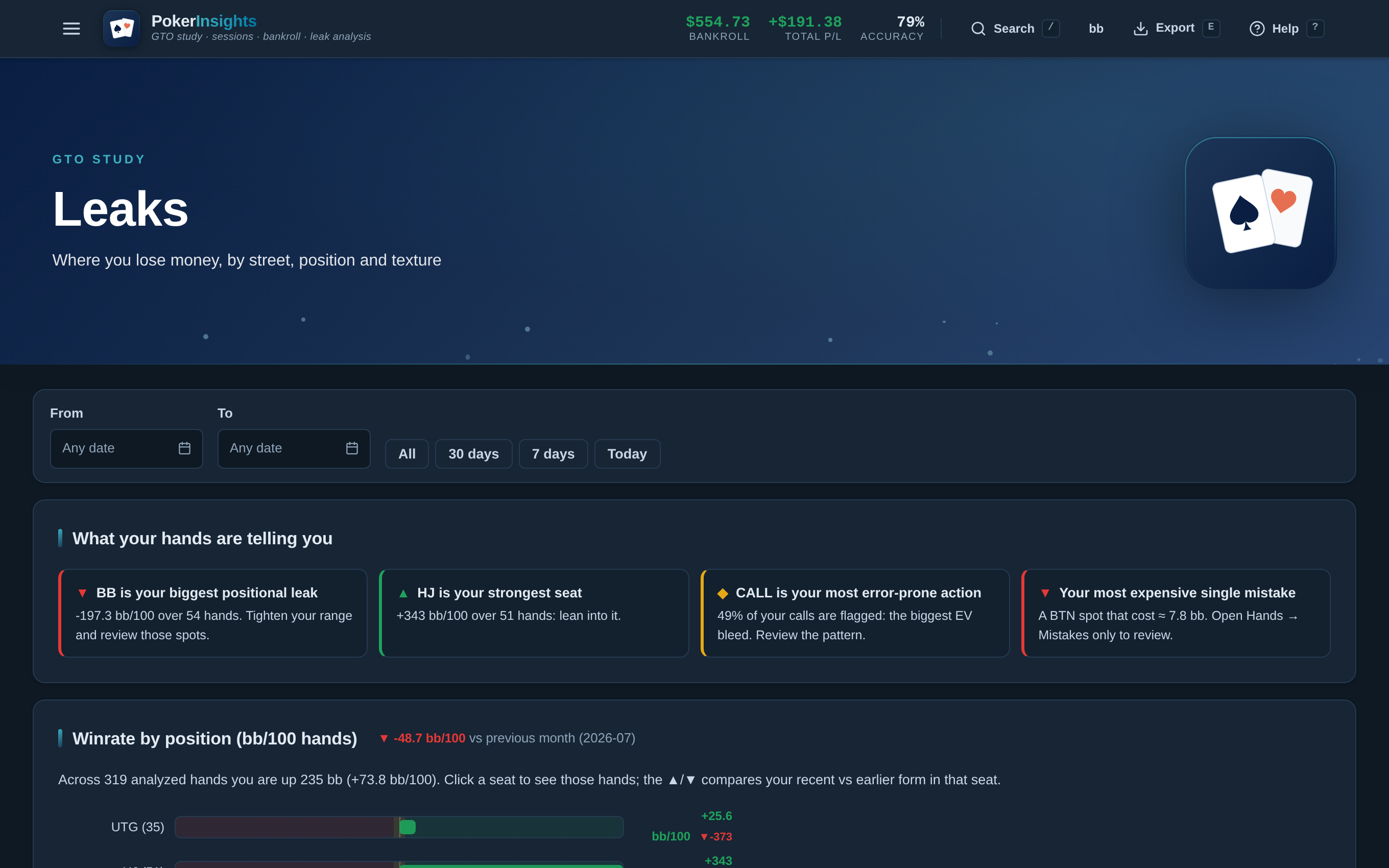Image resolution: width=1389 pixels, height=868 pixels.
Task: Click the UTG (35) winrate bar
Action: coord(399,827)
